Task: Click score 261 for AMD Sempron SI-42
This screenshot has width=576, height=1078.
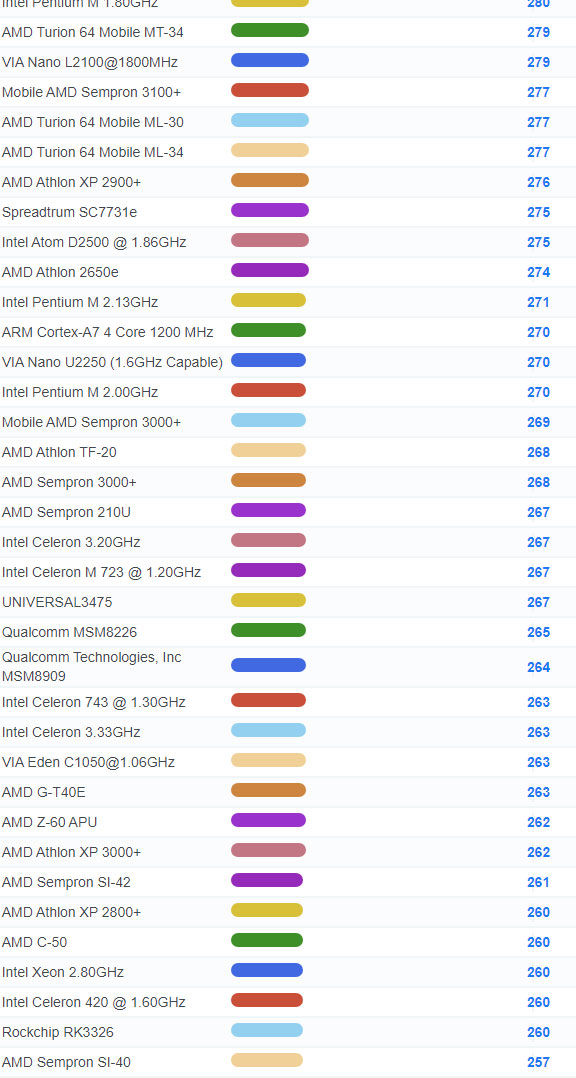Action: [x=539, y=882]
